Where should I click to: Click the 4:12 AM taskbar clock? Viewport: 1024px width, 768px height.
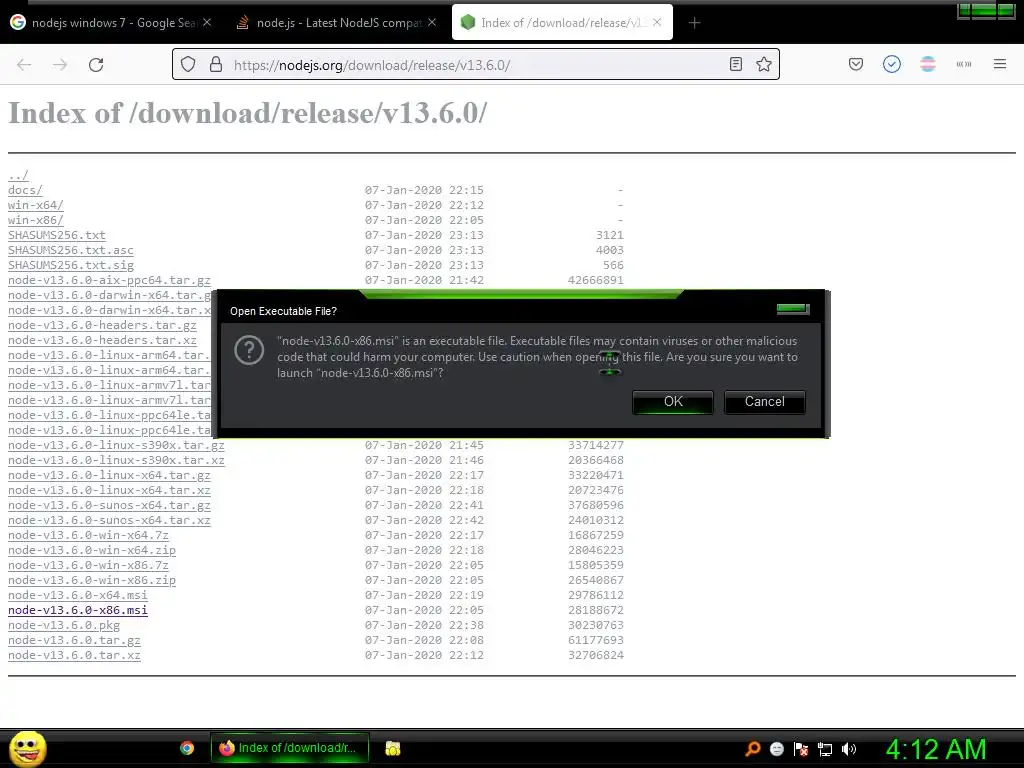(936, 749)
